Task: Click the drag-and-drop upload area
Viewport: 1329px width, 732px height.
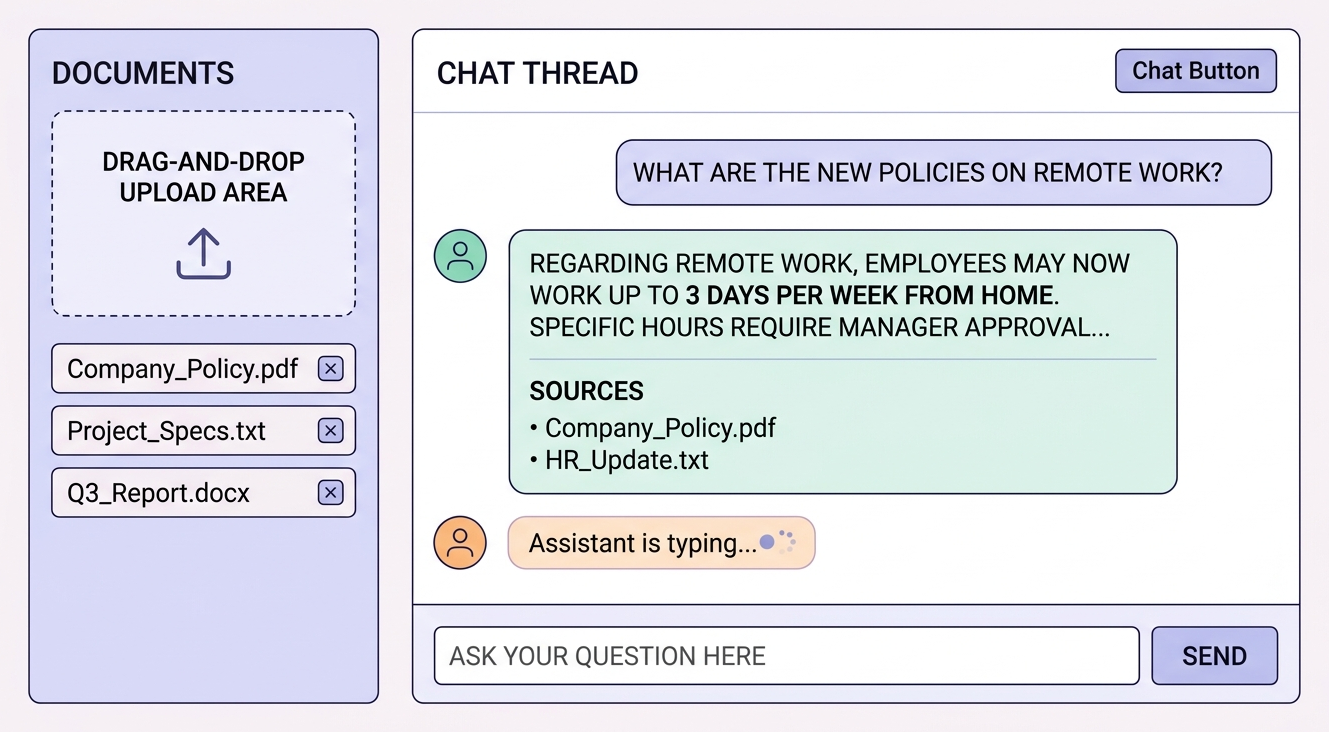Action: tap(204, 214)
